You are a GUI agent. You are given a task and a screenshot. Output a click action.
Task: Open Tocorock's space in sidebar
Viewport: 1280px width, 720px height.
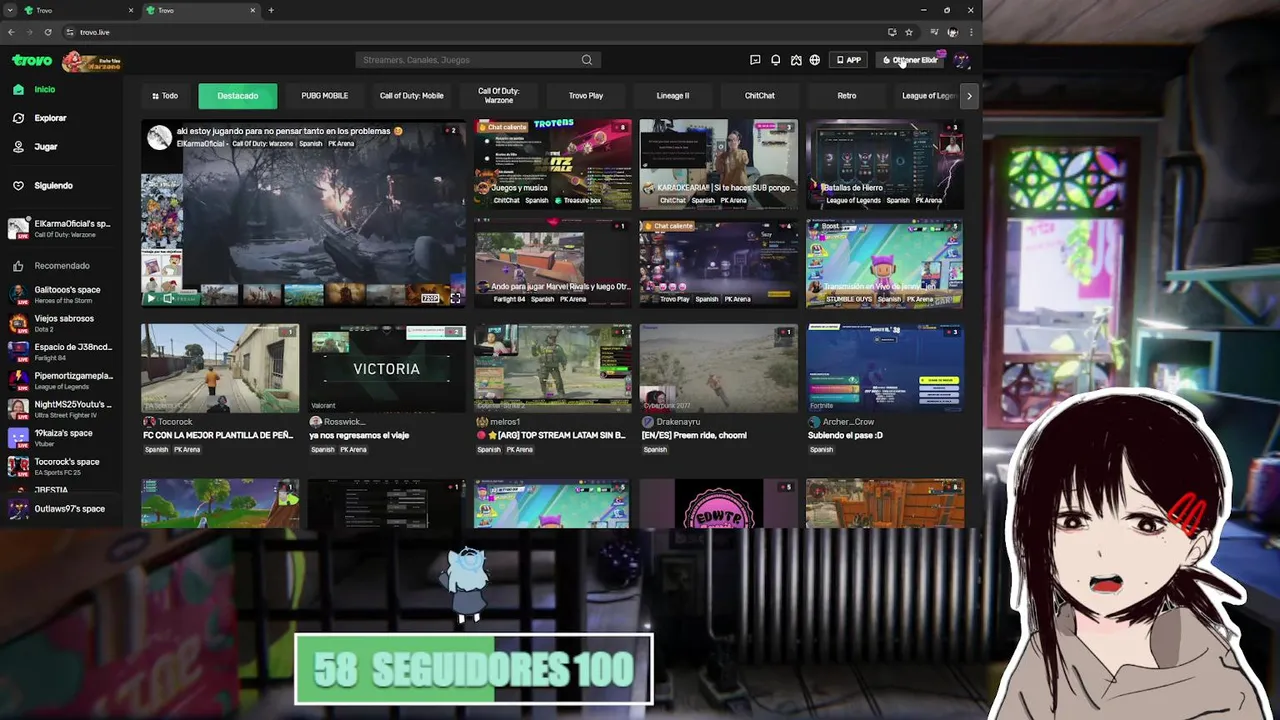tap(60, 466)
